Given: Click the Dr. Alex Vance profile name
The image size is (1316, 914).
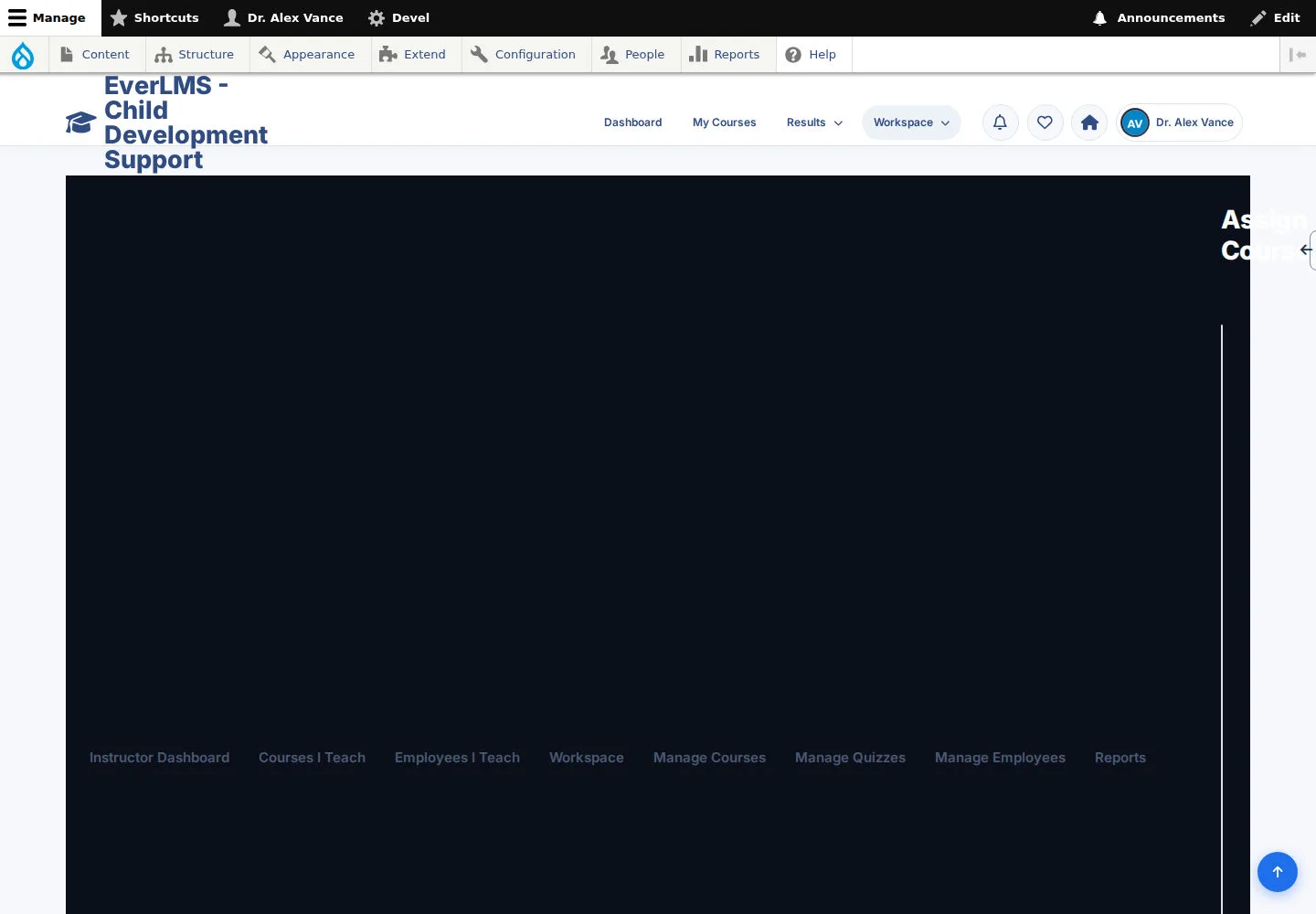Looking at the screenshot, I should coord(1194,122).
